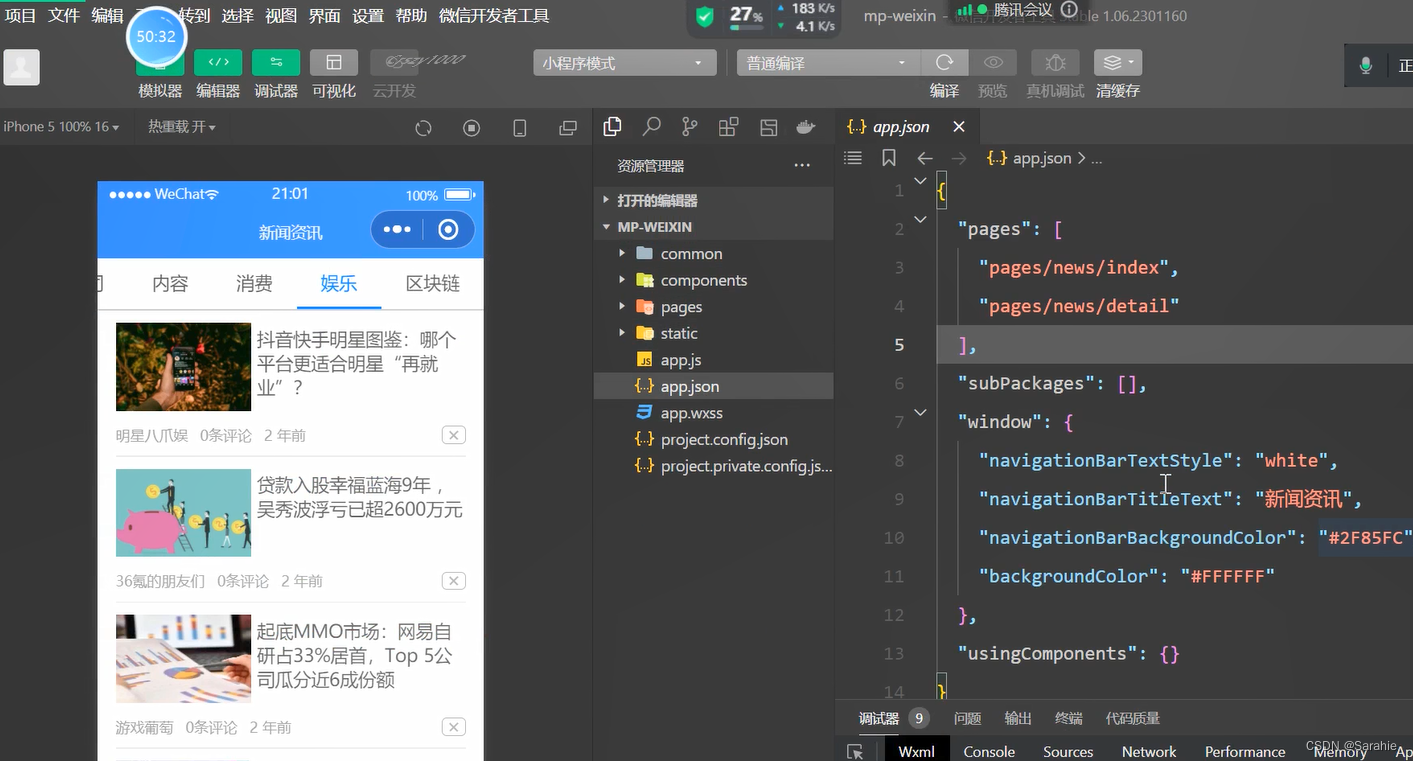This screenshot has height=761, width=1413.
Task: Click the user avatar icon
Action: pyautogui.click(x=22, y=67)
